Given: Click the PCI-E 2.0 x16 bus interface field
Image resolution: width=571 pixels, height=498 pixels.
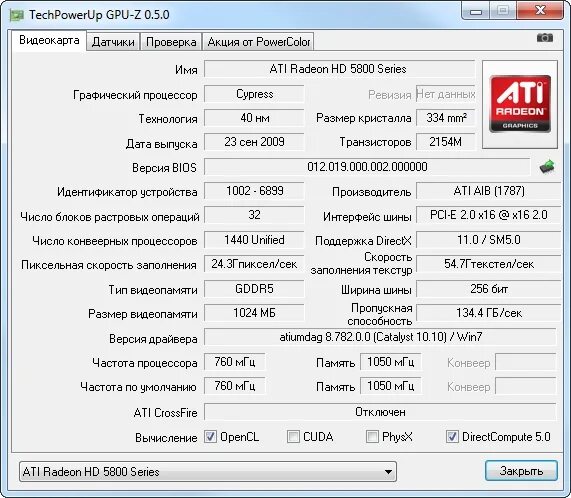Looking at the screenshot, I should pyautogui.click(x=488, y=215).
